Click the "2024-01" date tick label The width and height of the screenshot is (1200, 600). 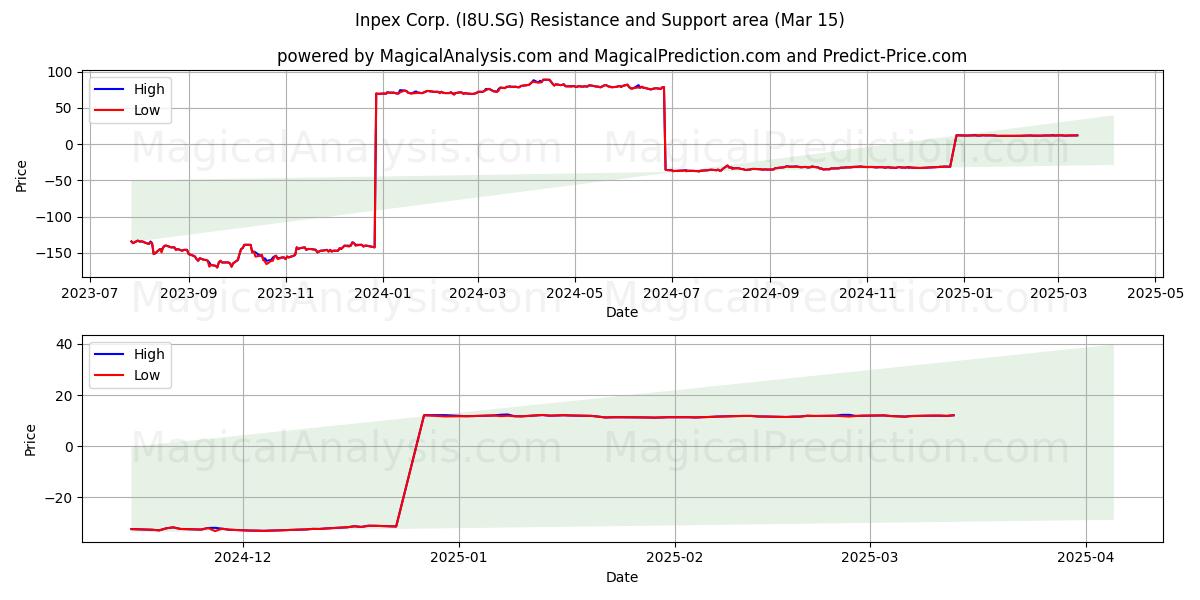coord(382,294)
